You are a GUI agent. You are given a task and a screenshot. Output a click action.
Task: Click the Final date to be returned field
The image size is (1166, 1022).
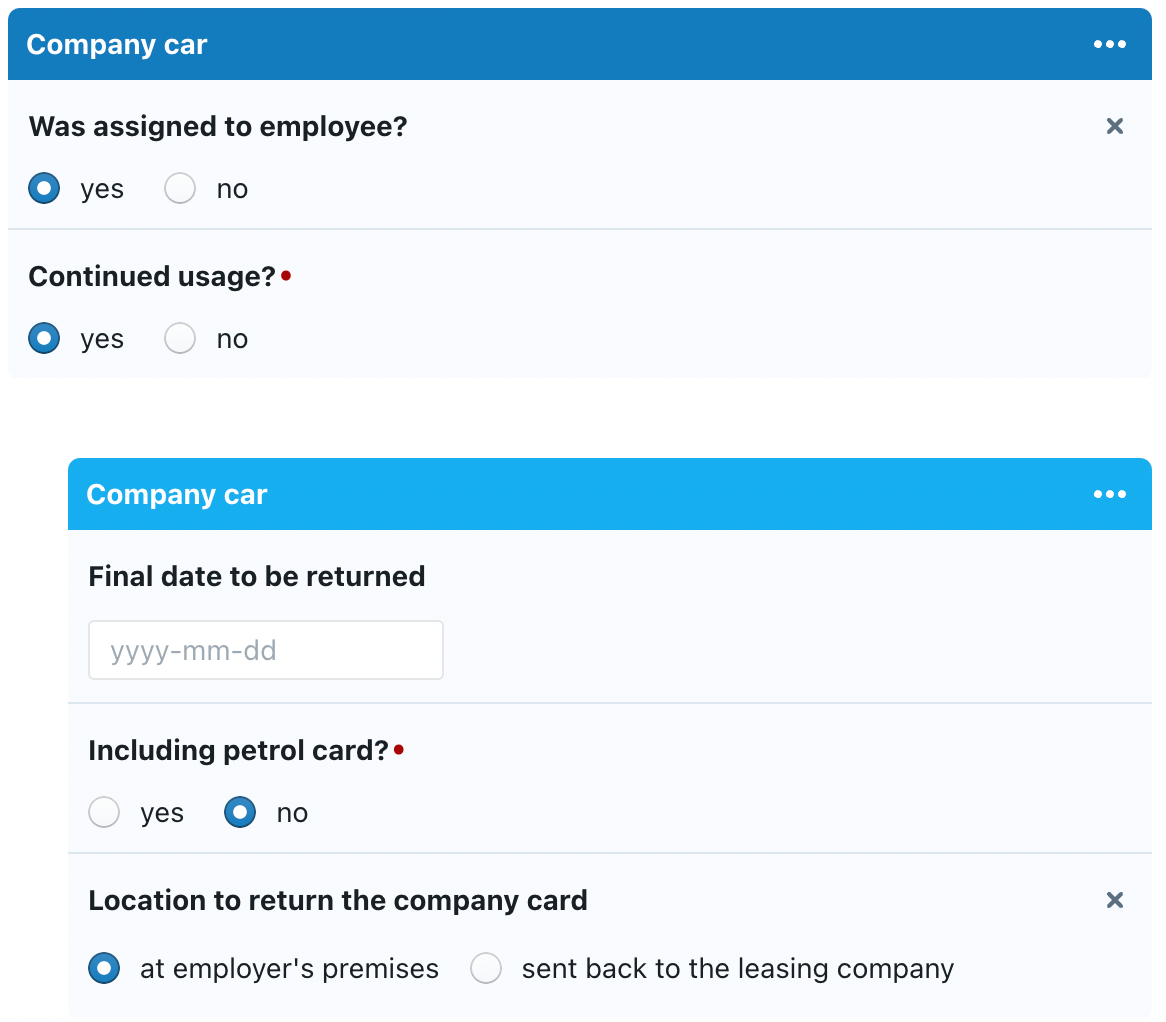click(x=265, y=651)
